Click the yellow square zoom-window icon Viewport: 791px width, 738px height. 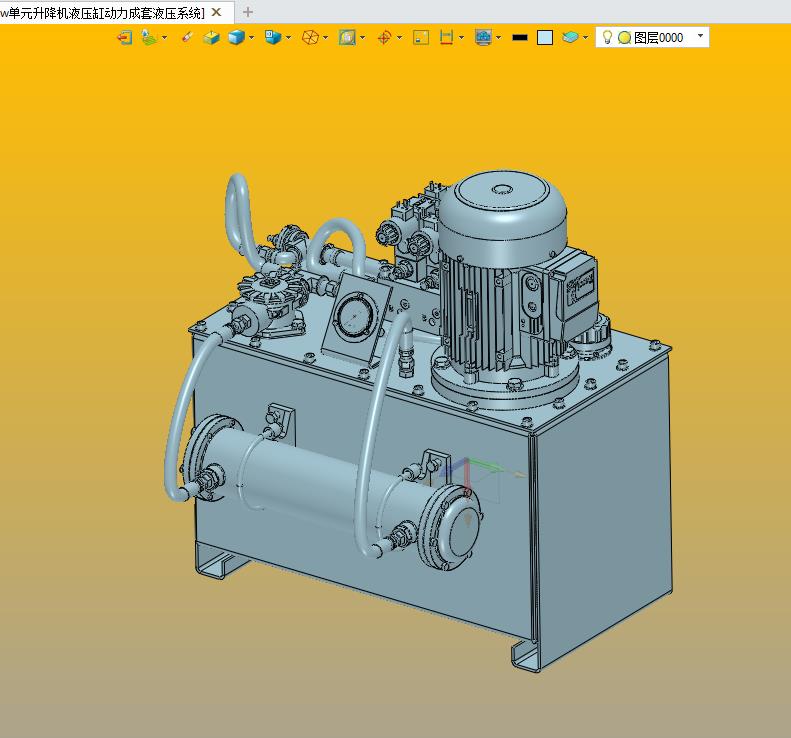tap(421, 38)
